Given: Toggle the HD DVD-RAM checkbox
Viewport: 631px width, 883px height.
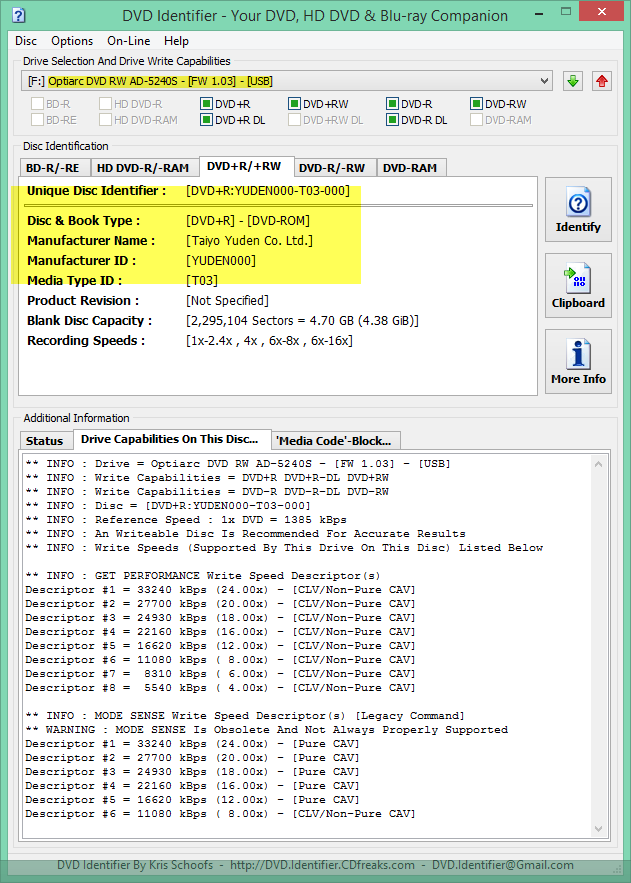Looking at the screenshot, I should pos(105,119).
